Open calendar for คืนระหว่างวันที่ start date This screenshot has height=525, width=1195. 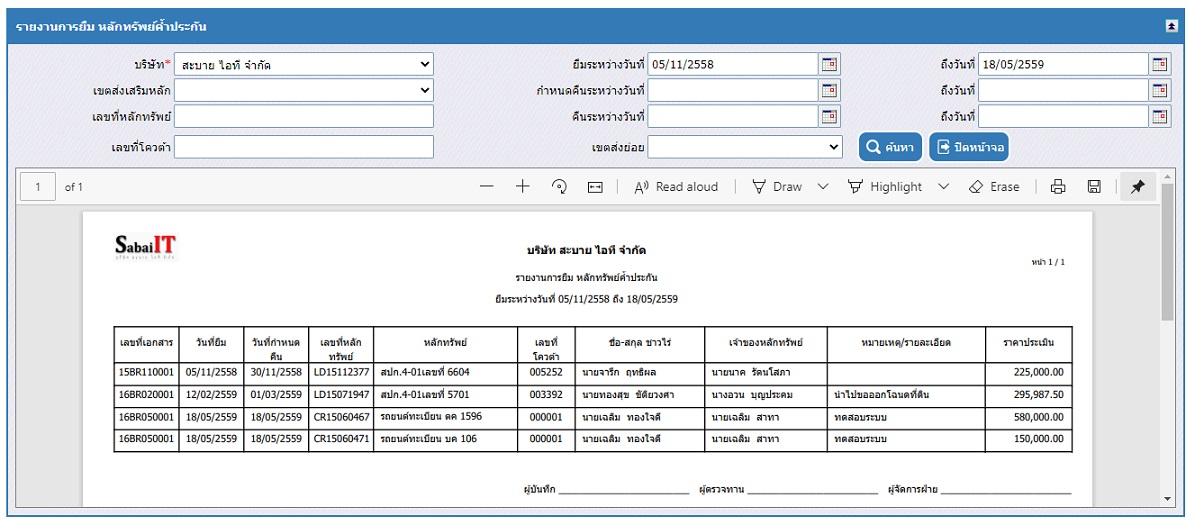[830, 117]
